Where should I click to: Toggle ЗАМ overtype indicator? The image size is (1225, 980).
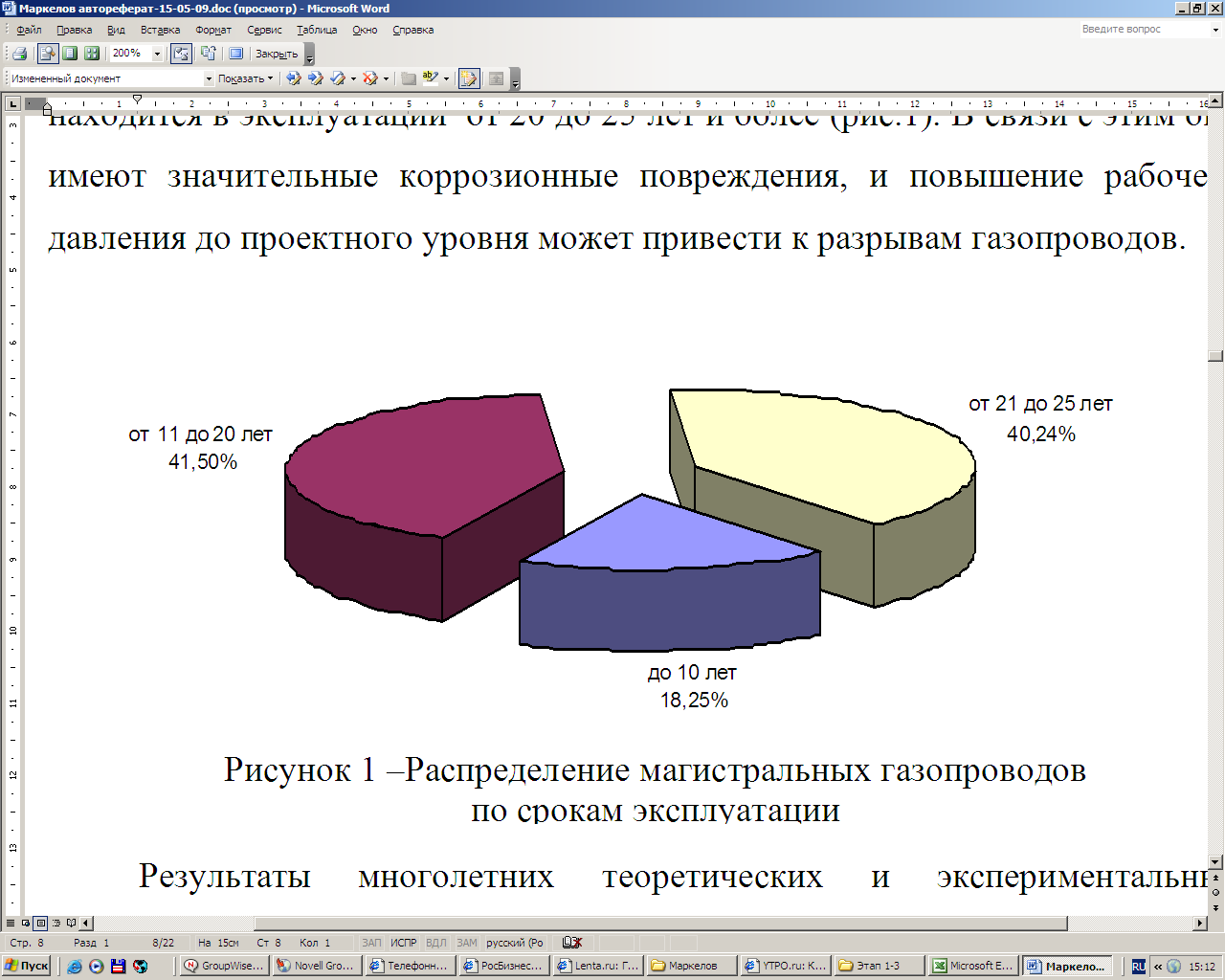[466, 943]
